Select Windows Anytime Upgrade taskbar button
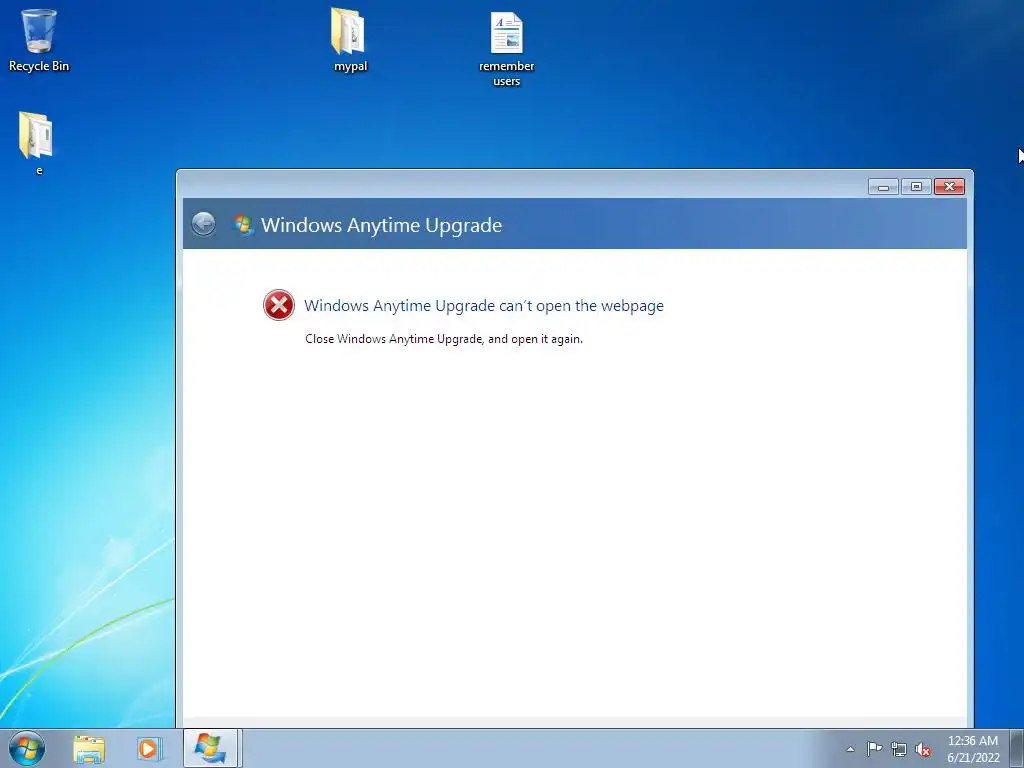 (212, 748)
